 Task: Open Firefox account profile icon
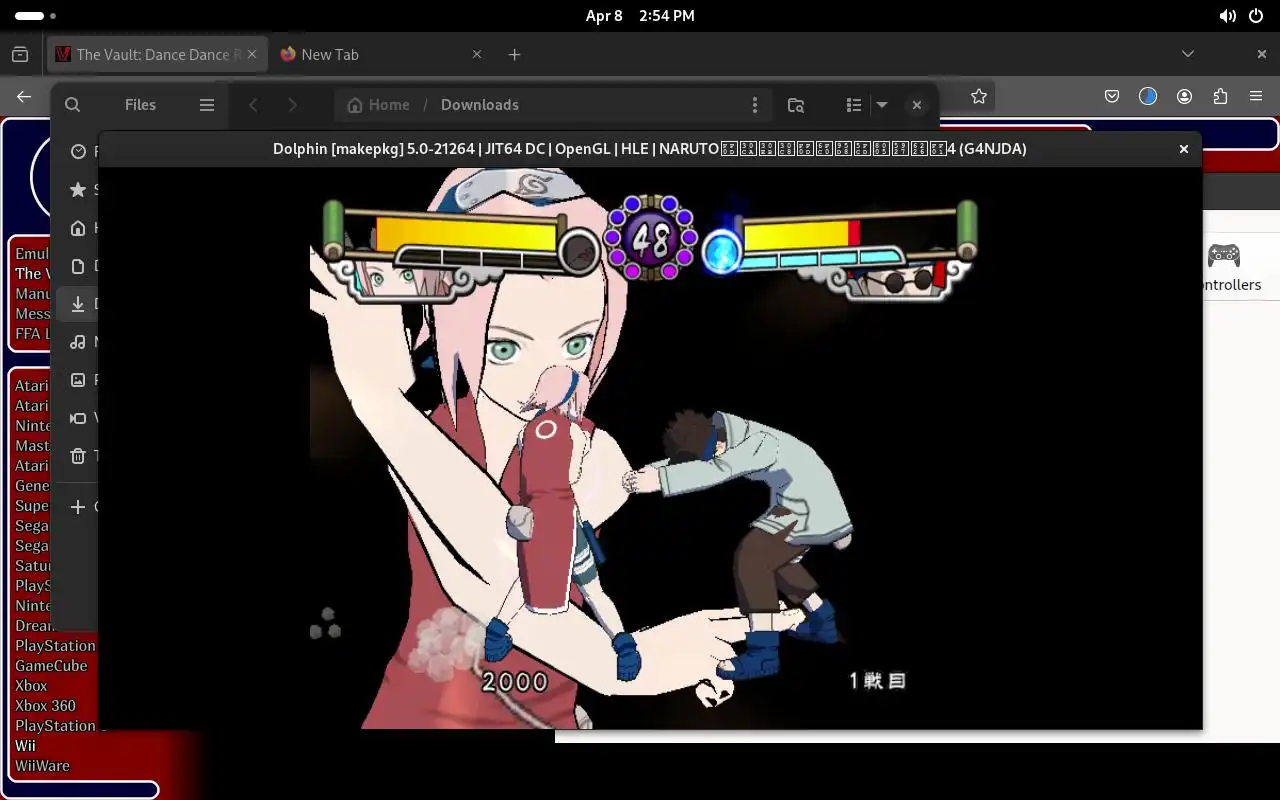coord(1184,96)
